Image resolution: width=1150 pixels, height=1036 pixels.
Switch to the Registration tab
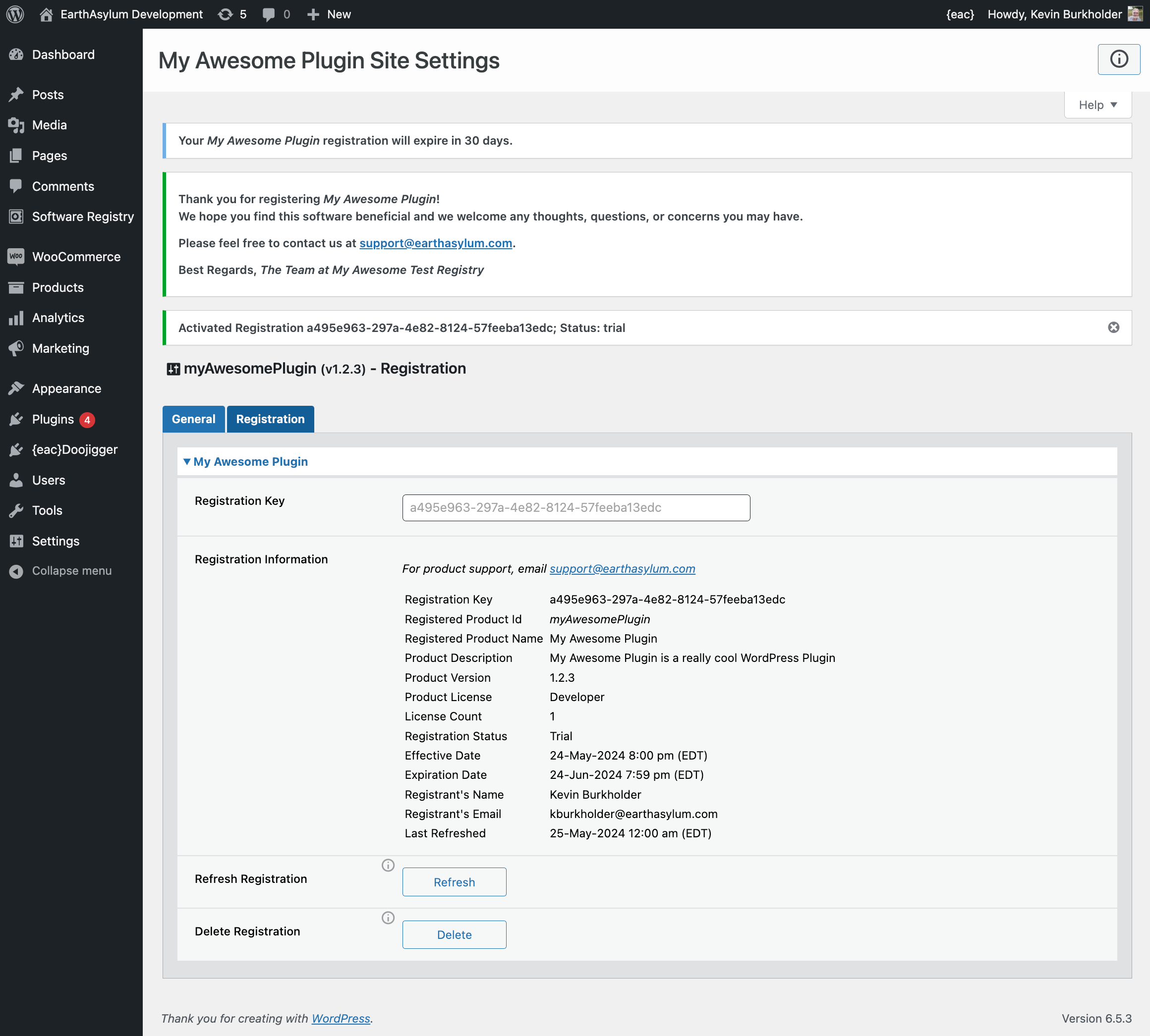coord(270,418)
